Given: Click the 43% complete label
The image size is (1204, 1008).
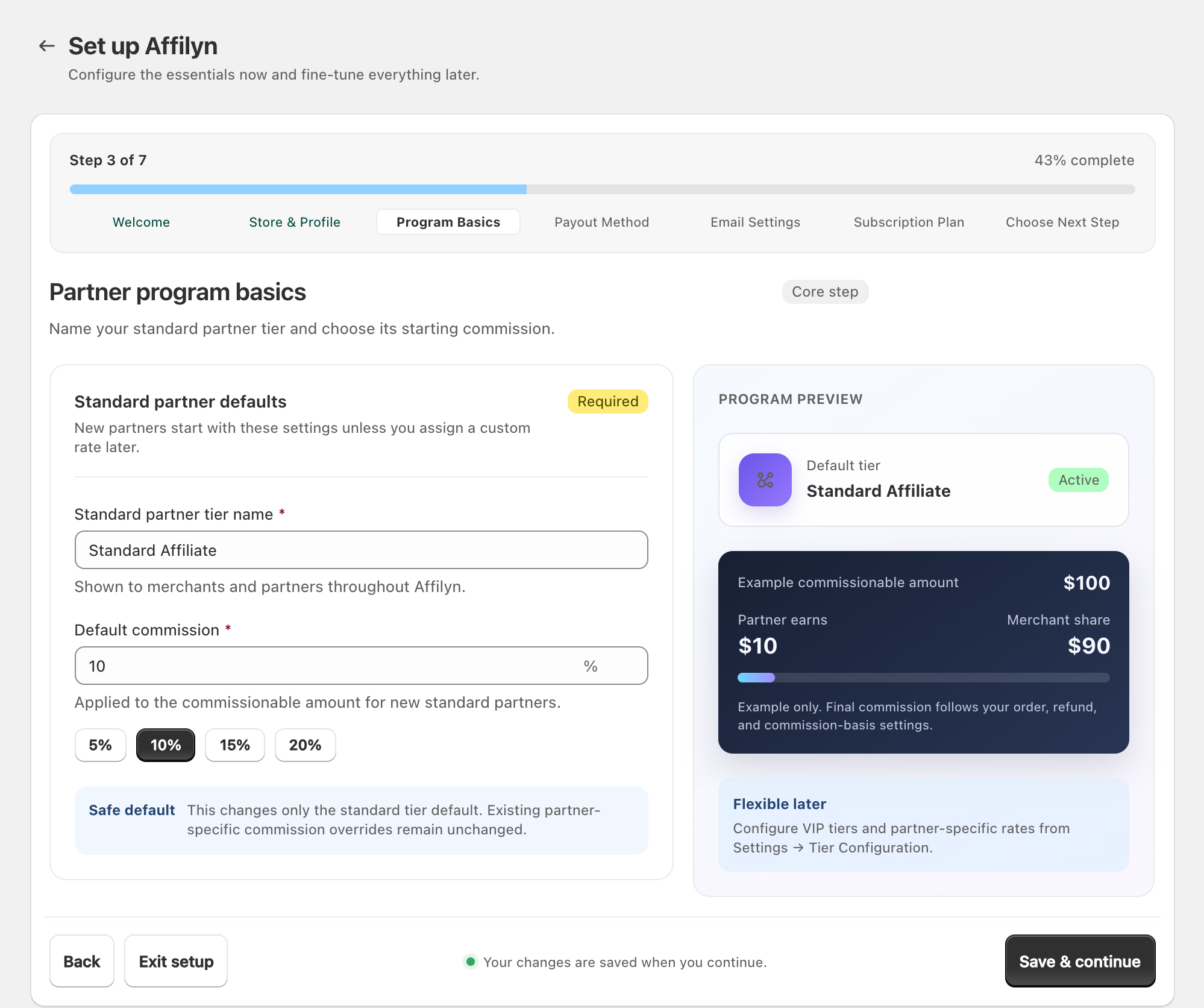Looking at the screenshot, I should 1084,160.
